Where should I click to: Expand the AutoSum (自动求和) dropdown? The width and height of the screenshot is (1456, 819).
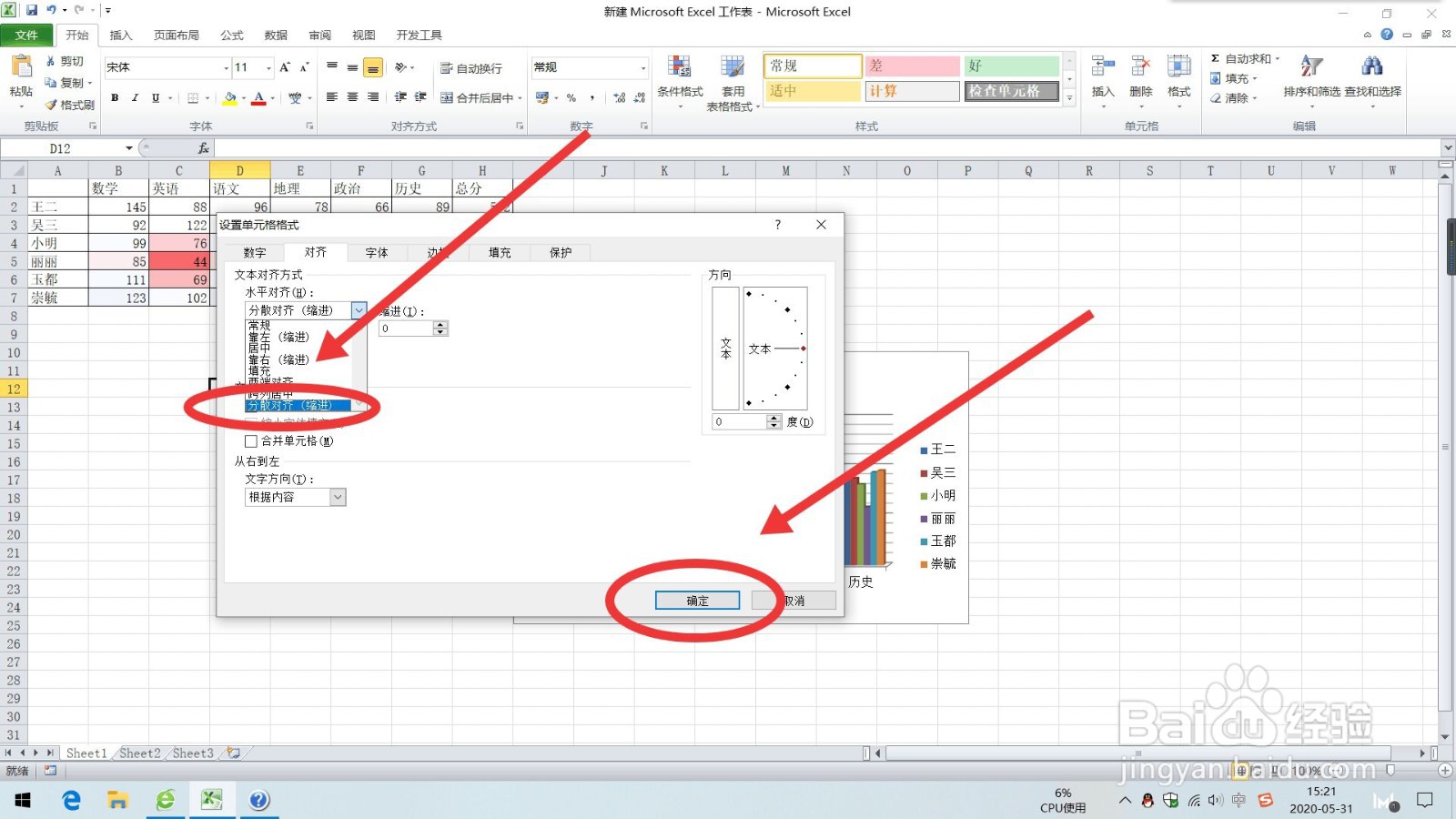1278,58
